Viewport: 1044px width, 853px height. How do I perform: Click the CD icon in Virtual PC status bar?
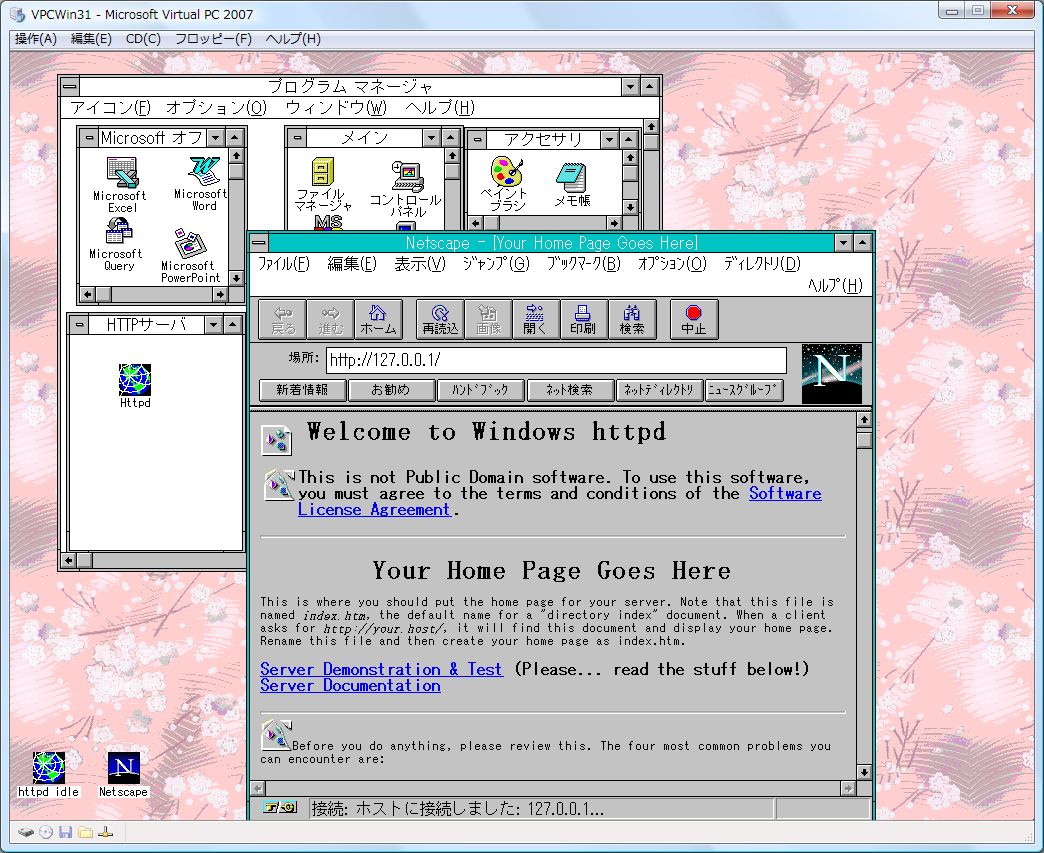[x=45, y=832]
